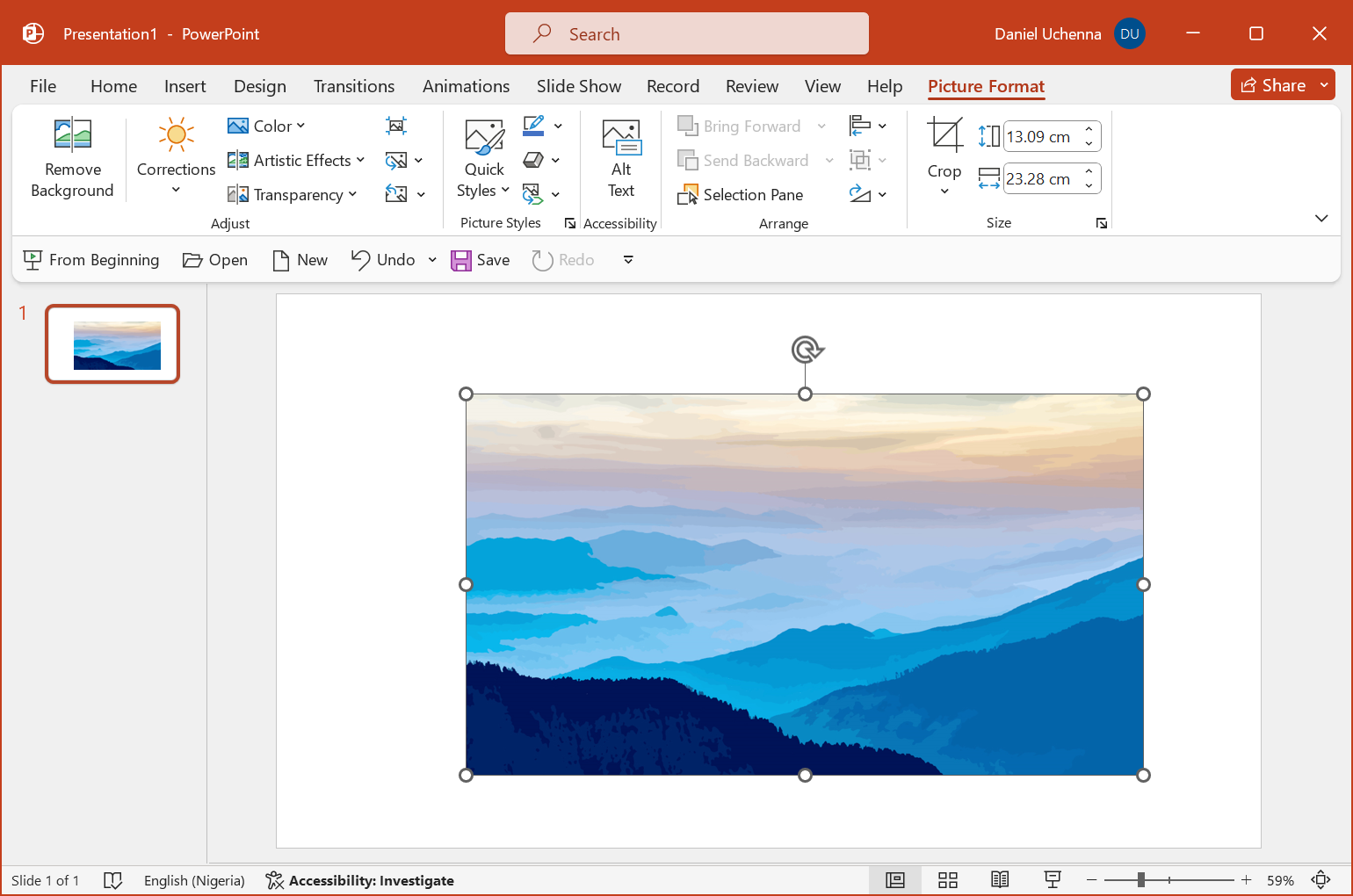Open the Insert ribbon tab
Viewport: 1353px width, 896px height.
(184, 86)
